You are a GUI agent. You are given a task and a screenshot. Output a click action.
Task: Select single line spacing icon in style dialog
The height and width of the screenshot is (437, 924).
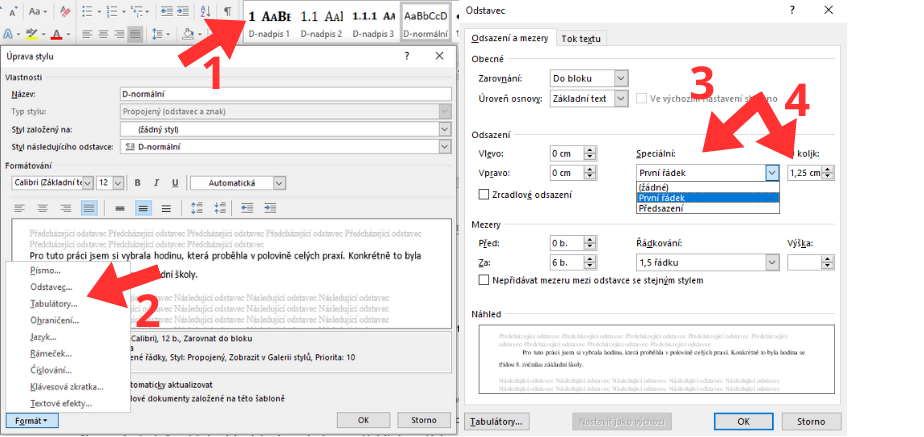coord(120,208)
